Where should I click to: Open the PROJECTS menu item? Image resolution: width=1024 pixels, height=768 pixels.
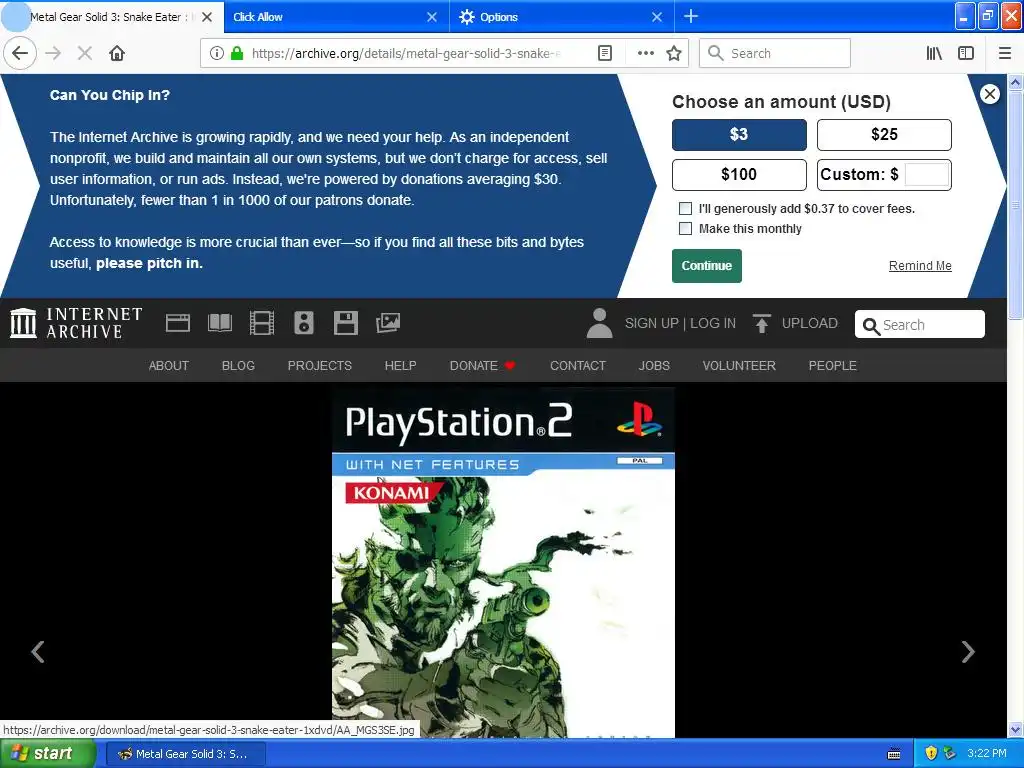click(319, 366)
